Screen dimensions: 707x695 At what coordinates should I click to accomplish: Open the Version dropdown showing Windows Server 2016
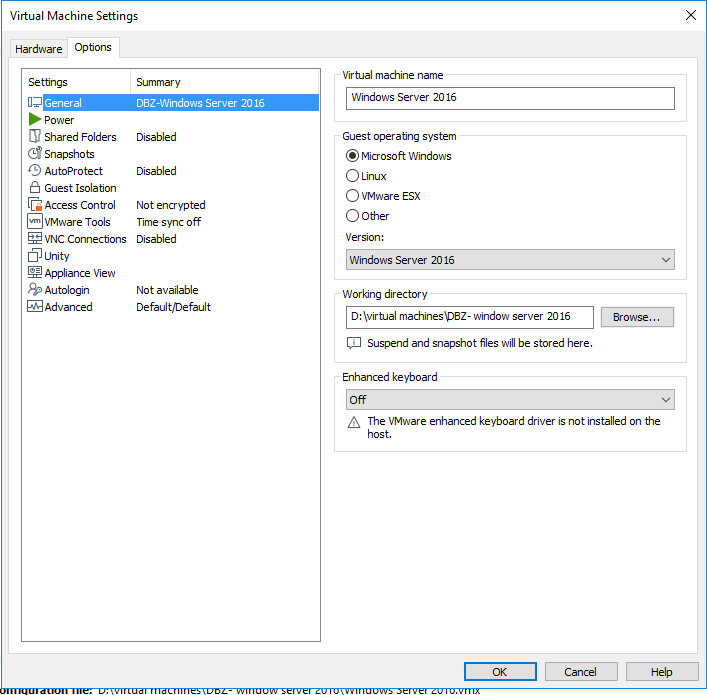pos(510,260)
